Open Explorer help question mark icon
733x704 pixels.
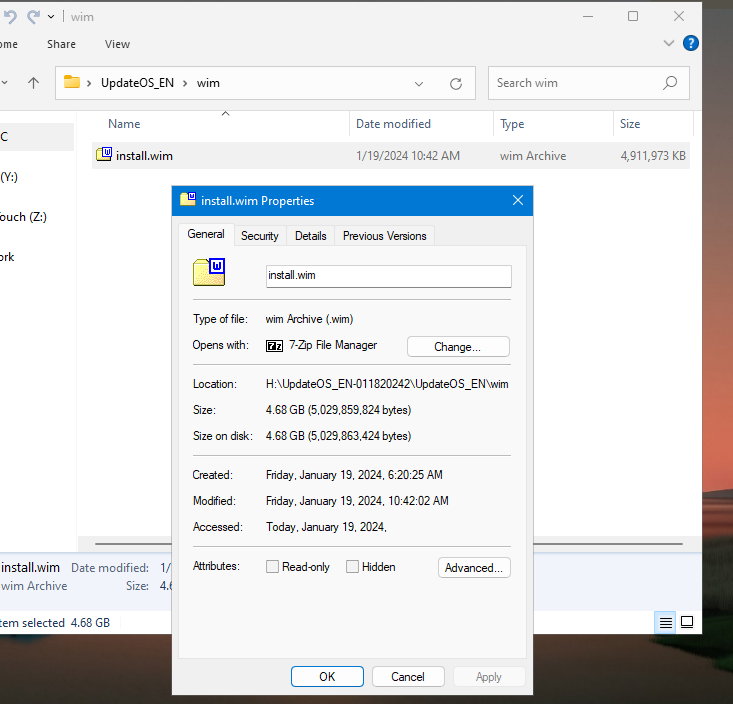[x=690, y=43]
